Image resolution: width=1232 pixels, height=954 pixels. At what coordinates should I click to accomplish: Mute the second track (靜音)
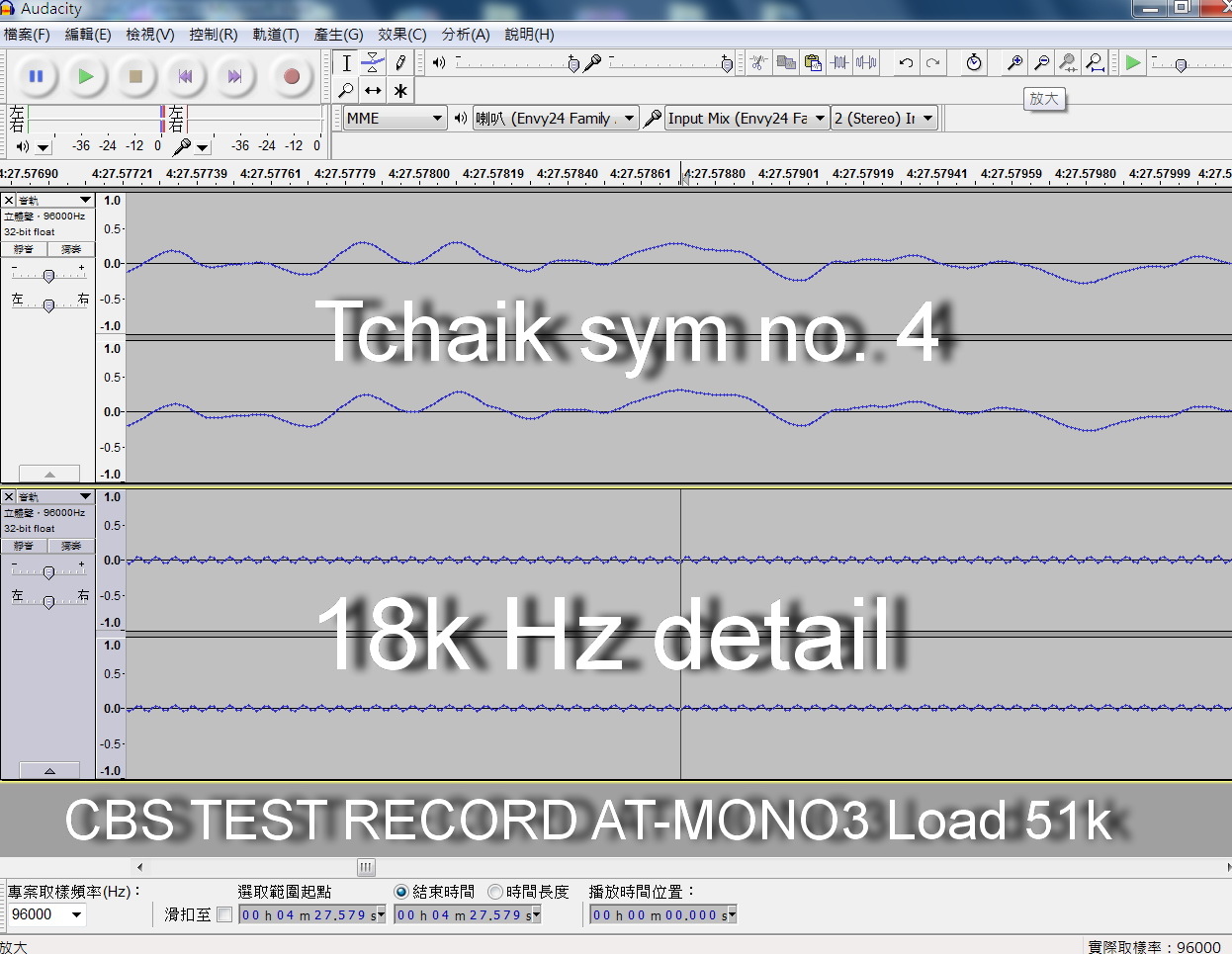[24, 546]
